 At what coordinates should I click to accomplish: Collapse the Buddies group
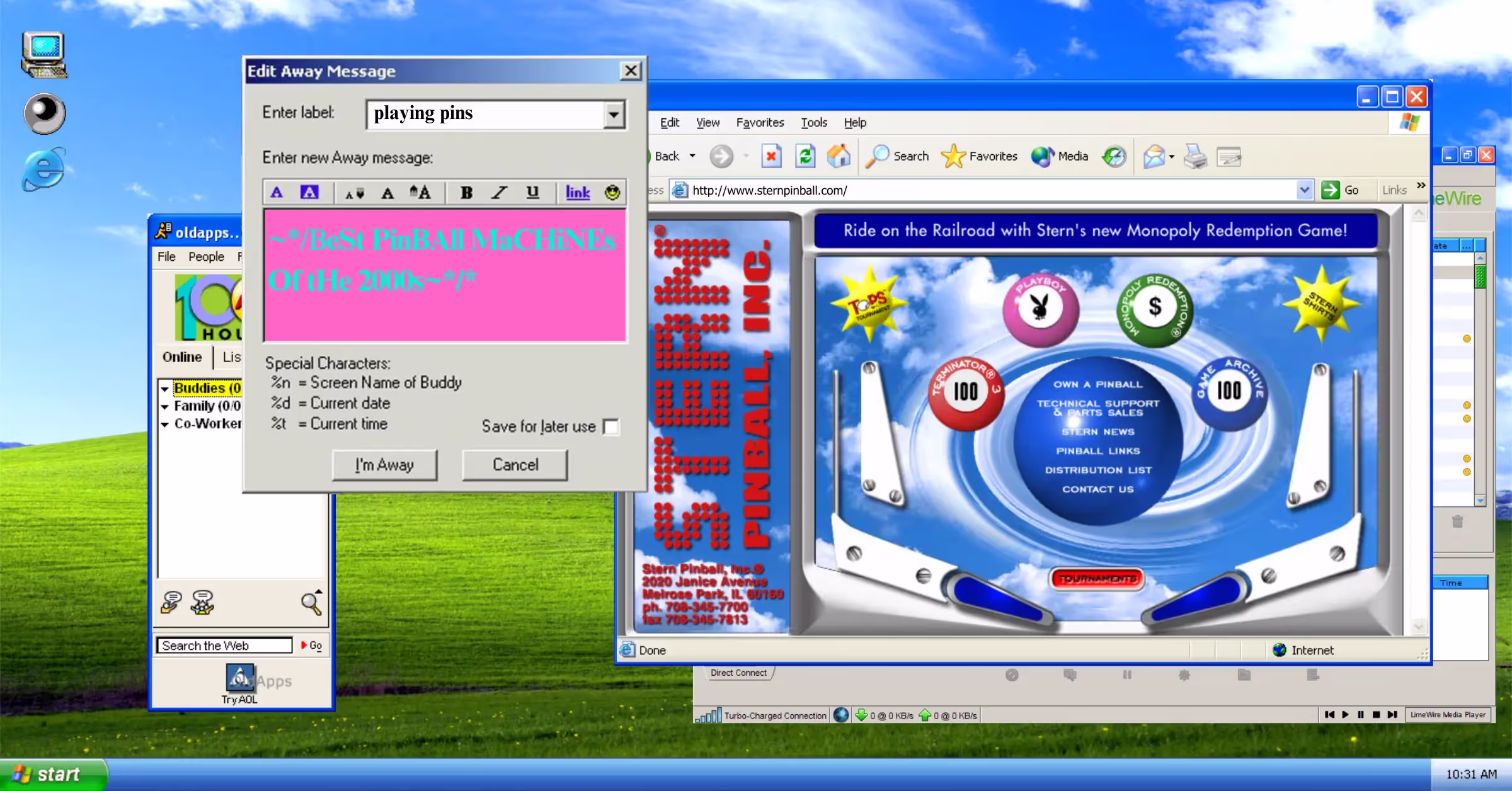(x=165, y=389)
